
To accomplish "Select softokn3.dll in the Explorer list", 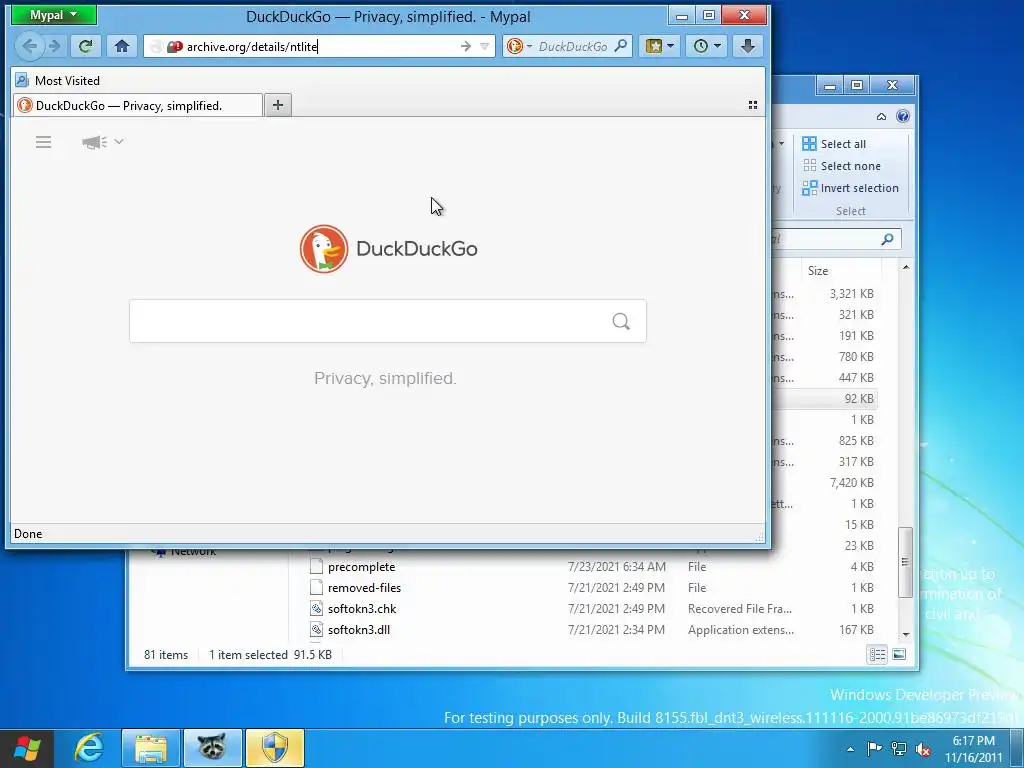I will (x=359, y=630).
